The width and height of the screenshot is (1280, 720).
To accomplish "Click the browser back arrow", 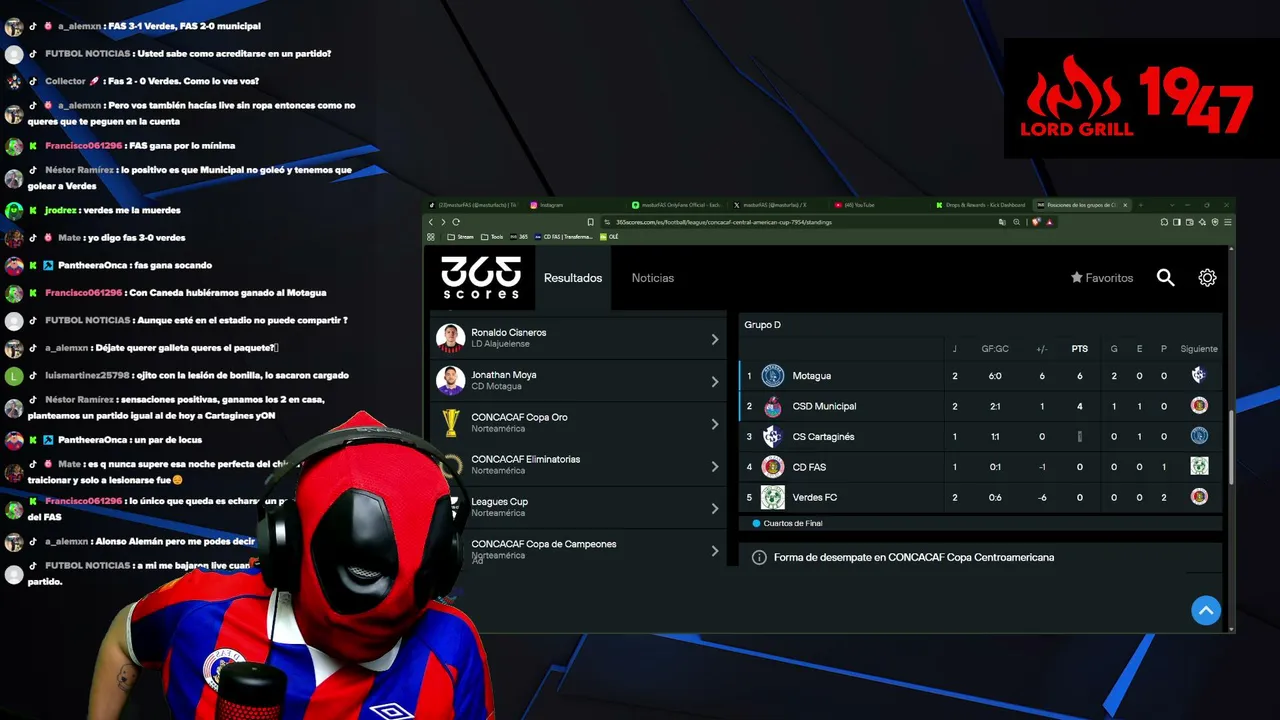I will (x=431, y=222).
